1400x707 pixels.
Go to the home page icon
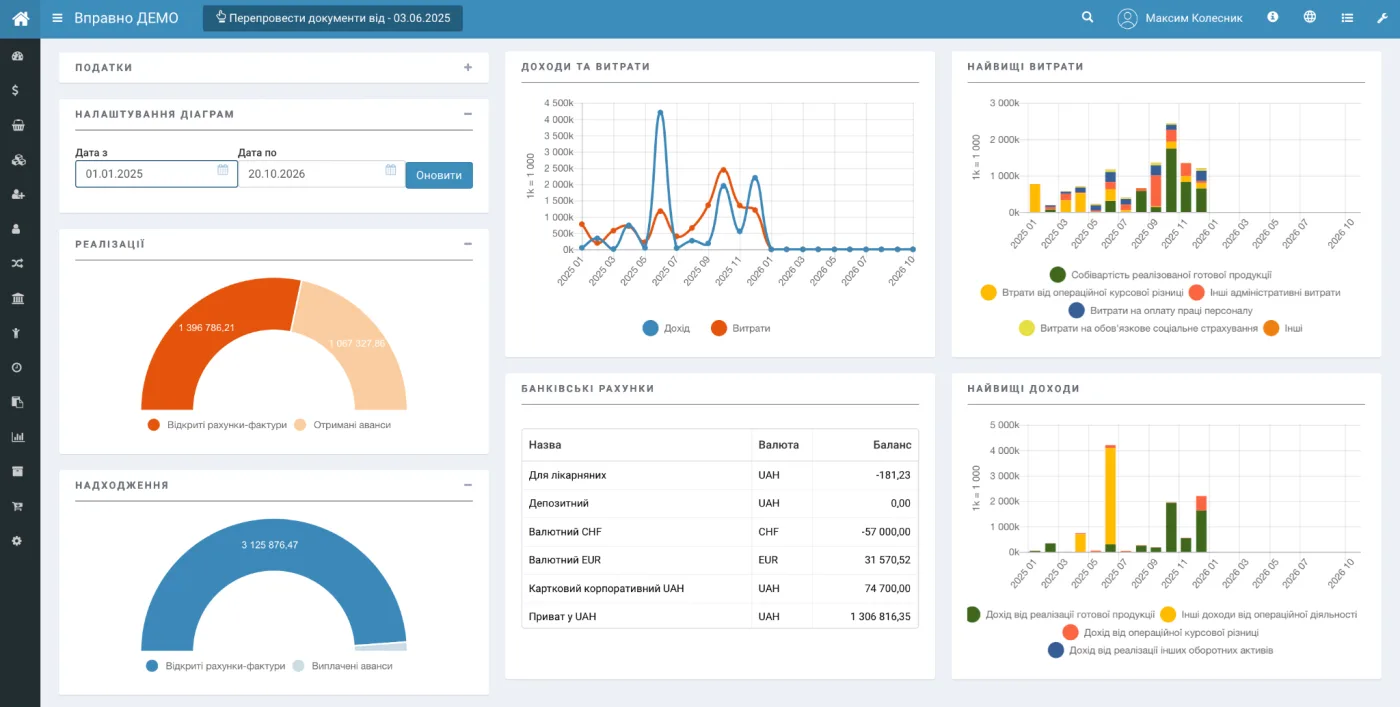20,18
